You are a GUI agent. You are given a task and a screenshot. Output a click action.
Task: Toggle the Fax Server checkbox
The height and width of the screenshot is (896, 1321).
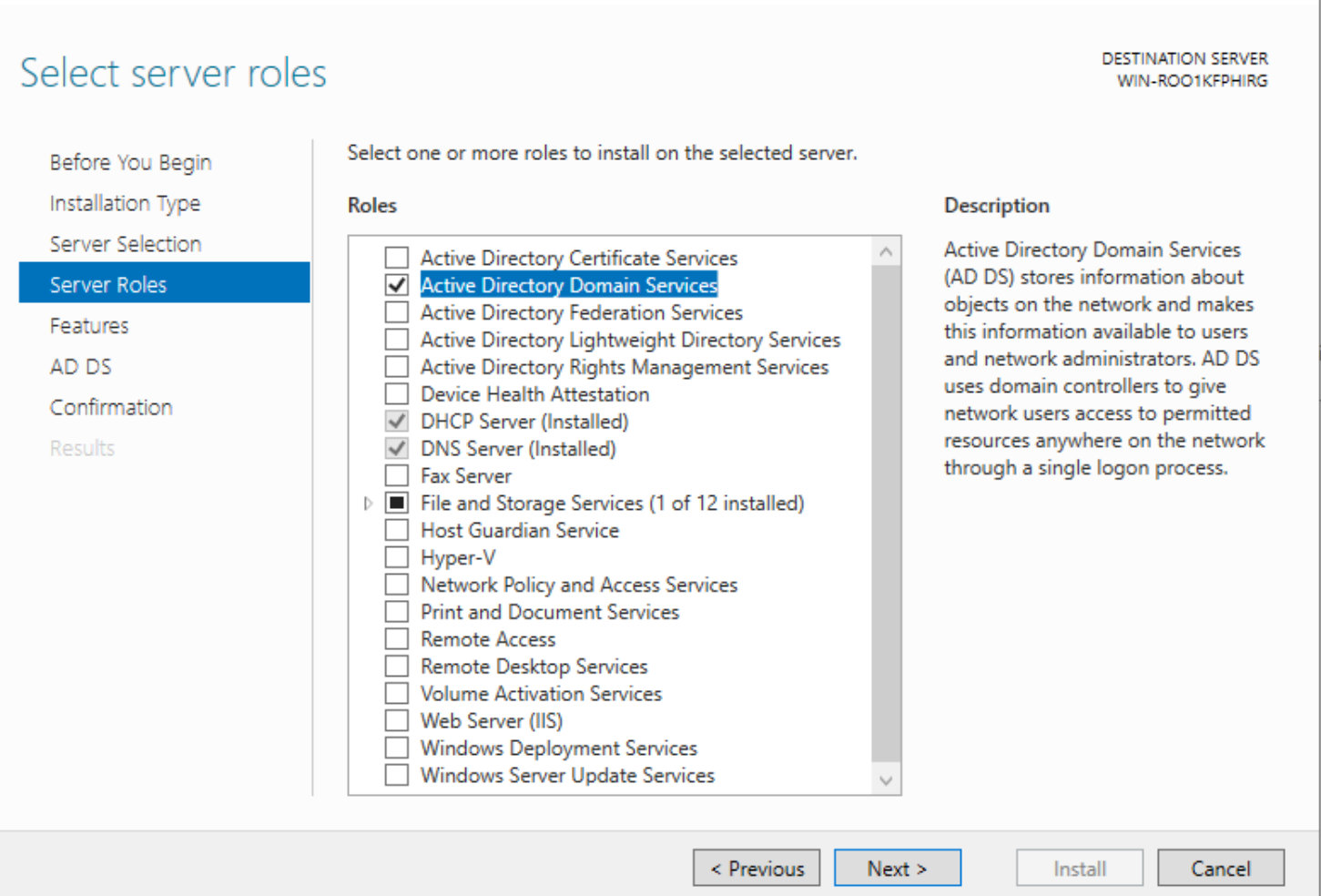pyautogui.click(x=397, y=476)
